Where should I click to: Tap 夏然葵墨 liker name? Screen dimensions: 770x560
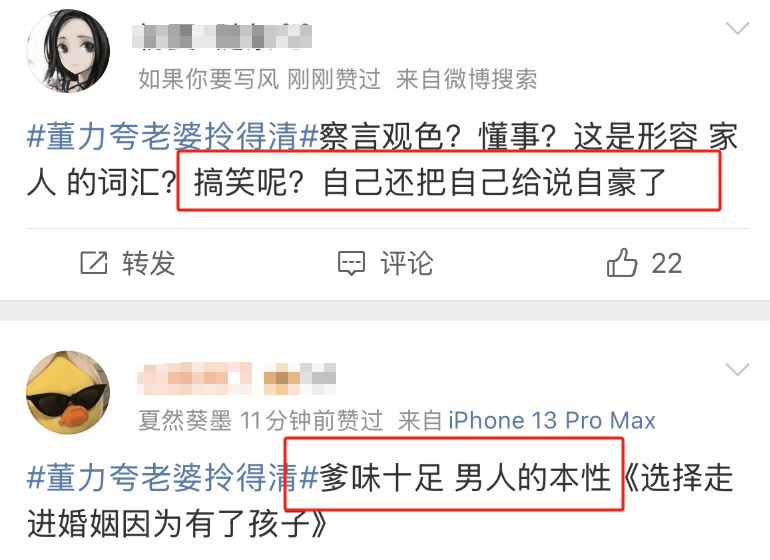pyautogui.click(x=185, y=421)
